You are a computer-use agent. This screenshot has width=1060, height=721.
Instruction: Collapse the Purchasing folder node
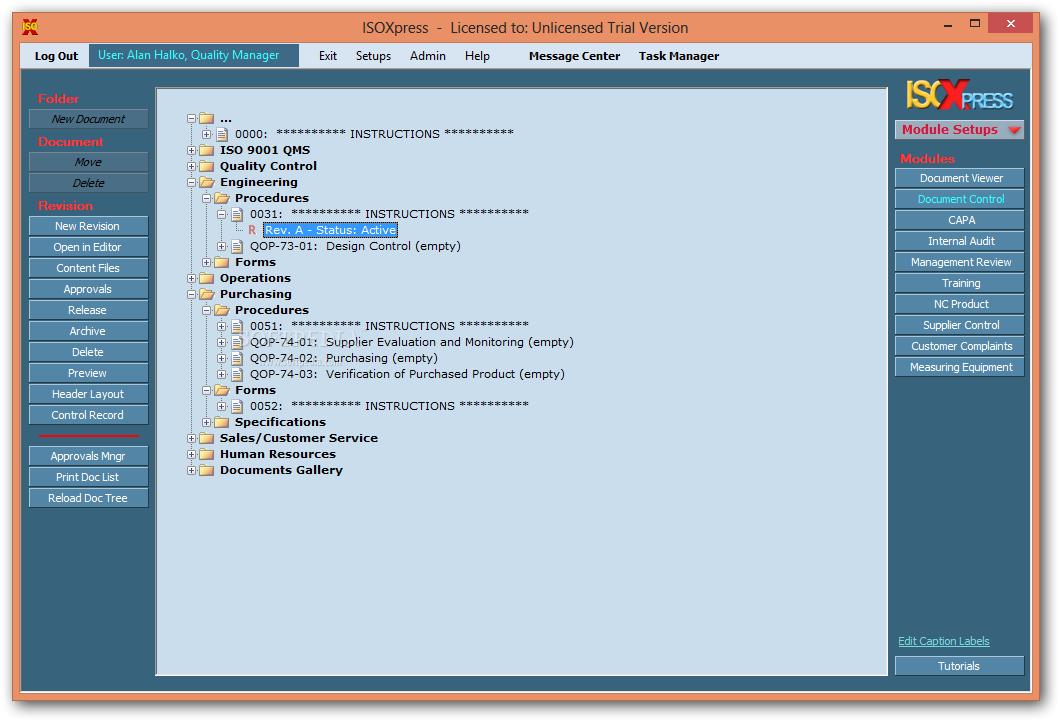click(x=191, y=295)
